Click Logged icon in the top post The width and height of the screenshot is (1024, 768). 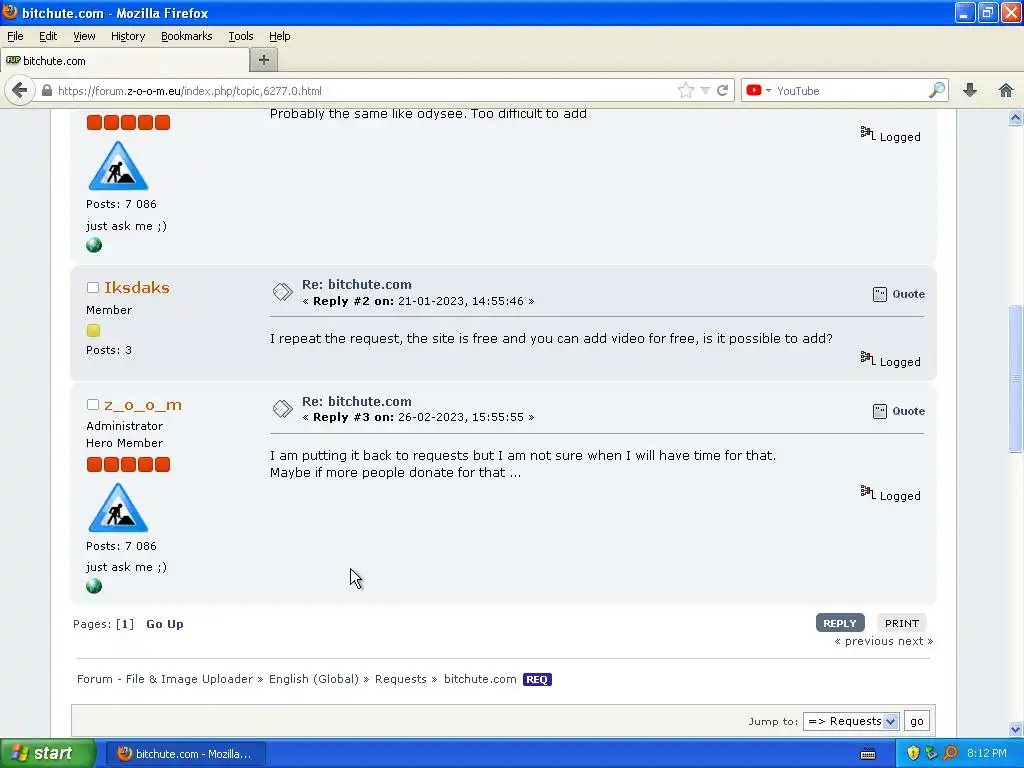867,133
